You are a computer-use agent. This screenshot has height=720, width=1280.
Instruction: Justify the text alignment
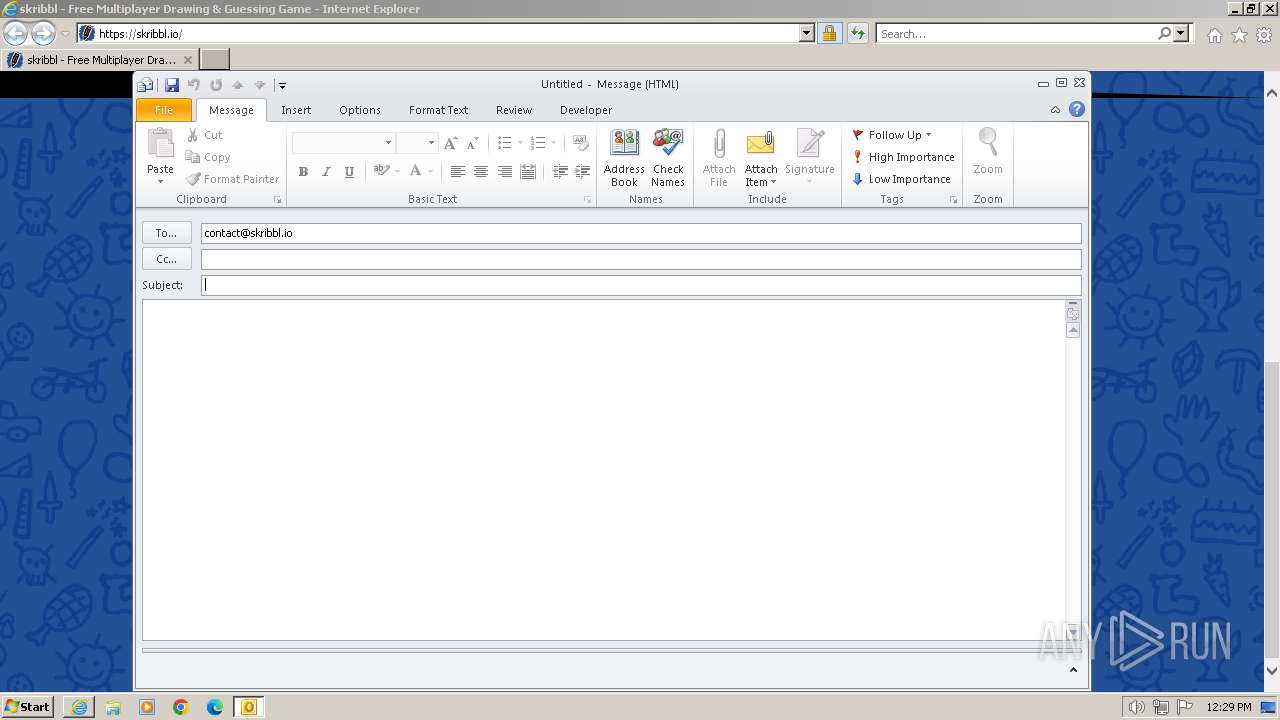(x=528, y=172)
